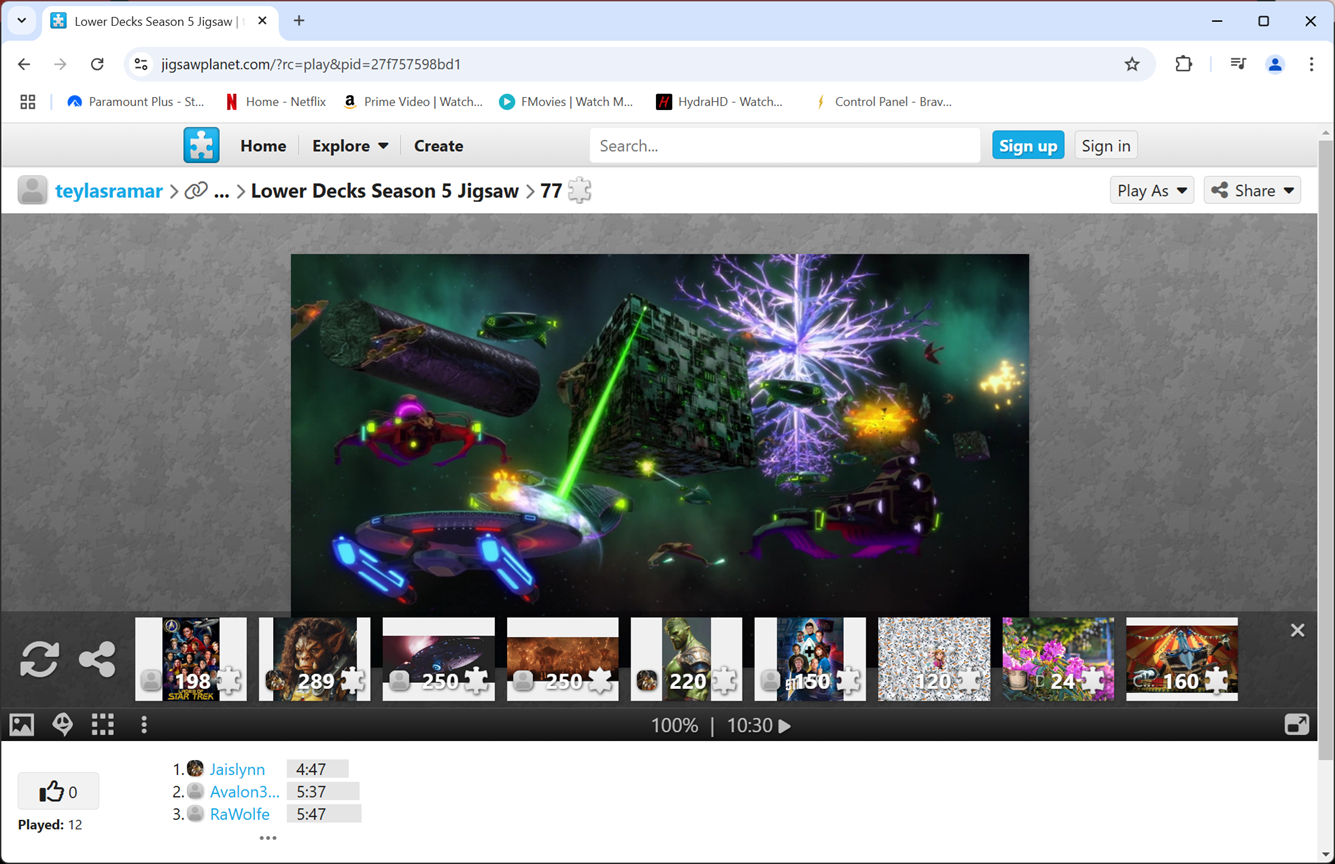The width and height of the screenshot is (1335, 864).
Task: Click the restart puzzle refresh arrows icon
Action: [40, 659]
